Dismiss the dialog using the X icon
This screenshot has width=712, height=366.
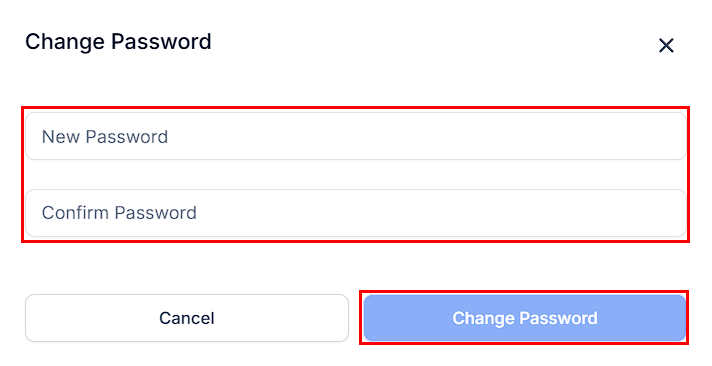[x=666, y=45]
